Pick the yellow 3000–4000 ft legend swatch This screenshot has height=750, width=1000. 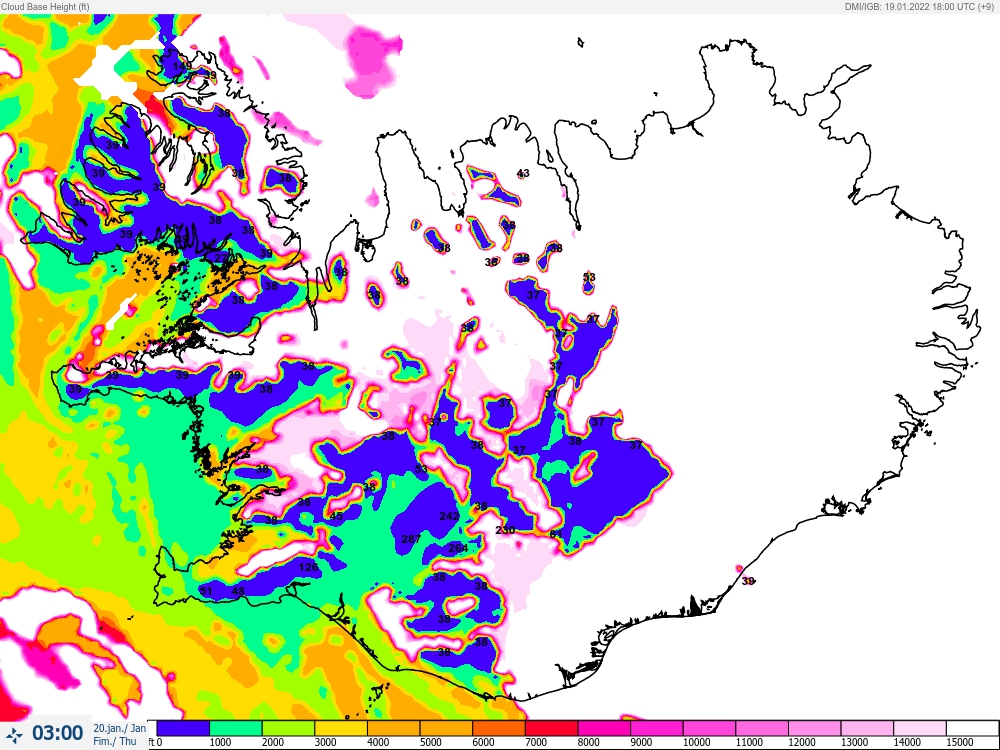click(341, 728)
